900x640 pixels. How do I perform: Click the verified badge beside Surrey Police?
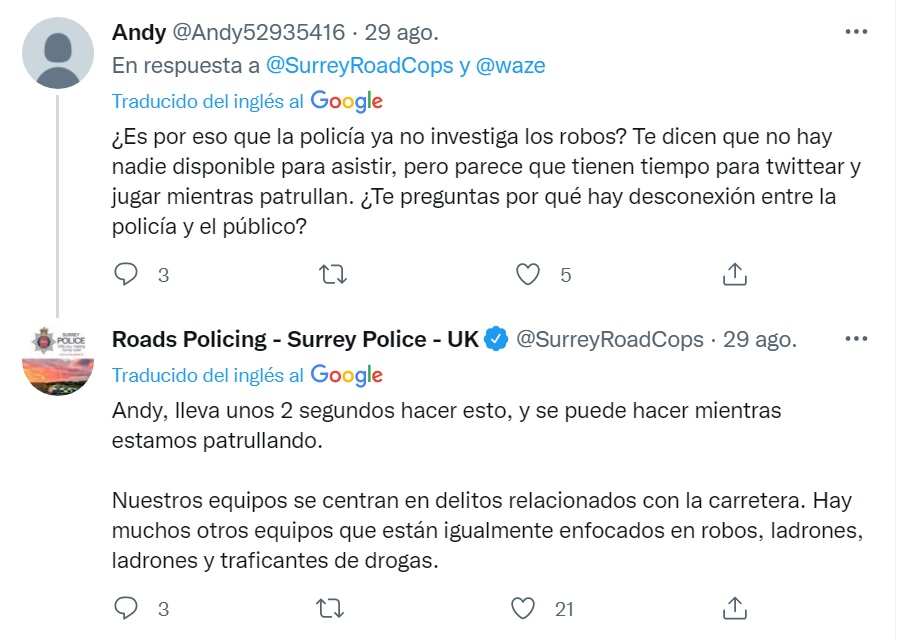(x=496, y=339)
